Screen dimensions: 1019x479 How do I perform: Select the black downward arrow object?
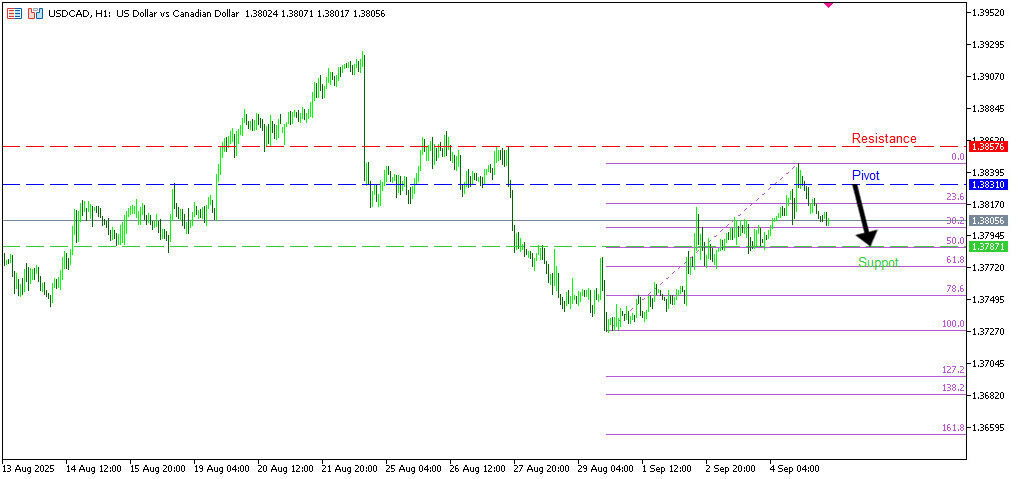(x=863, y=214)
